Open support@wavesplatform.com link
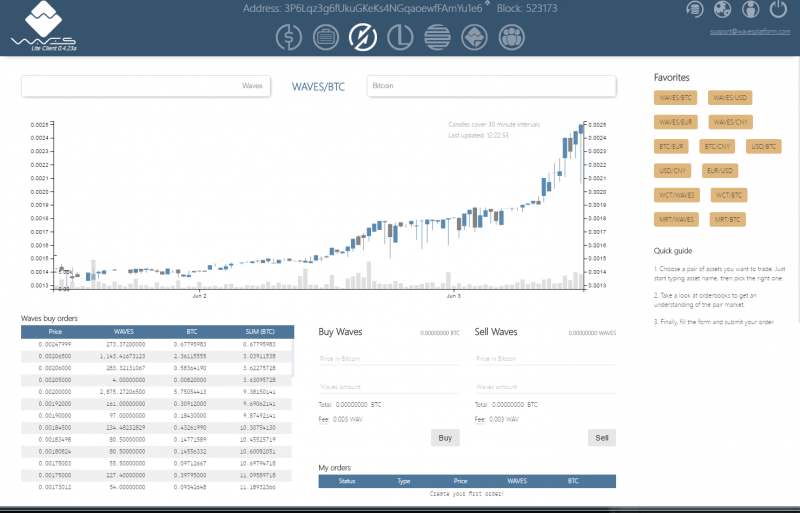Image resolution: width=800 pixels, height=513 pixels. tap(749, 32)
